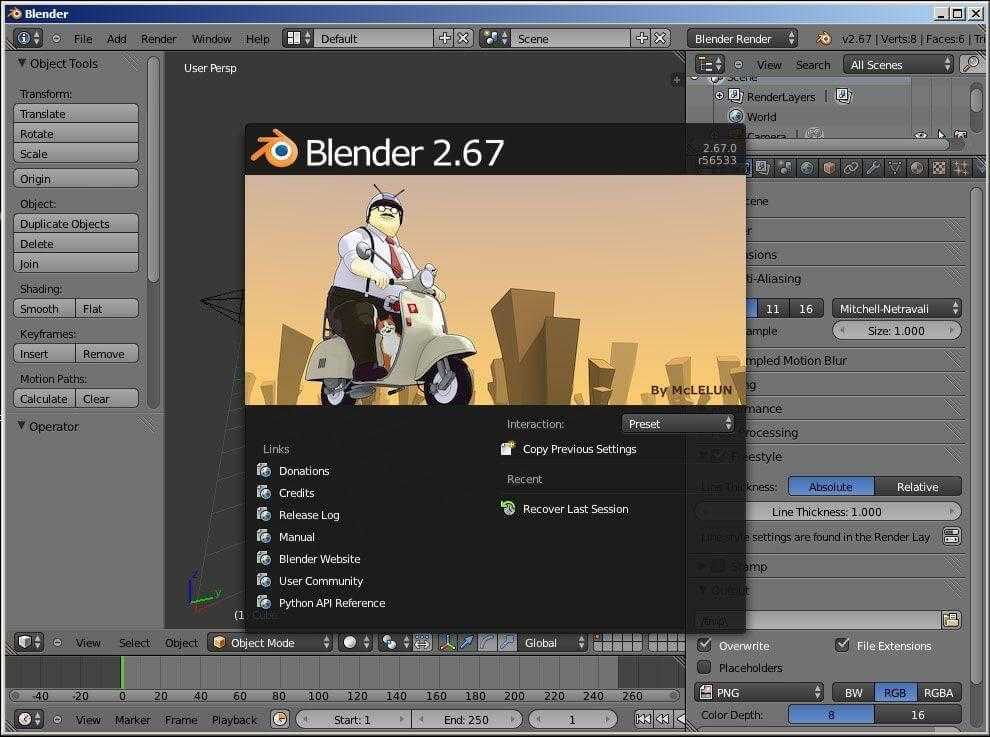Click the Line Thickness slider field

[826, 511]
